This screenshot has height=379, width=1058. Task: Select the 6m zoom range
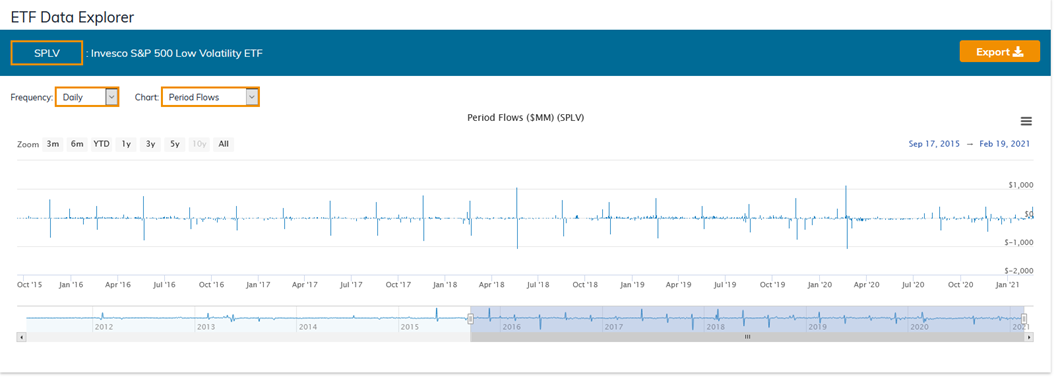tap(78, 144)
